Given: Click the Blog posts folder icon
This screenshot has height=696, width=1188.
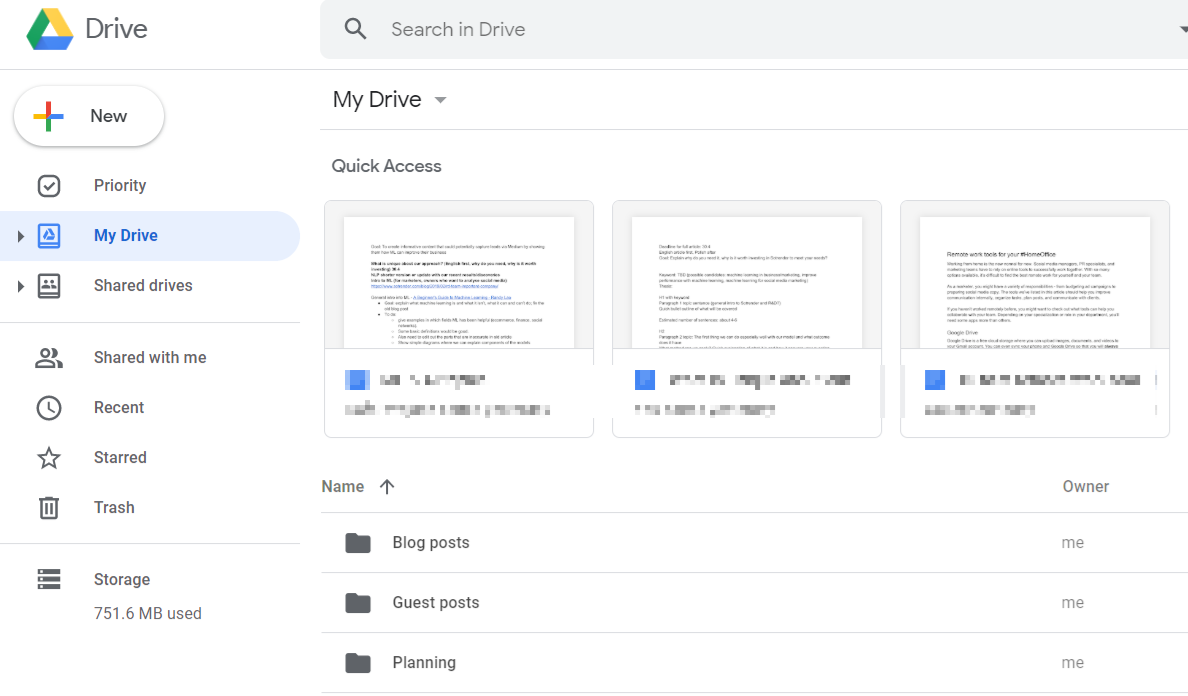Looking at the screenshot, I should (357, 543).
